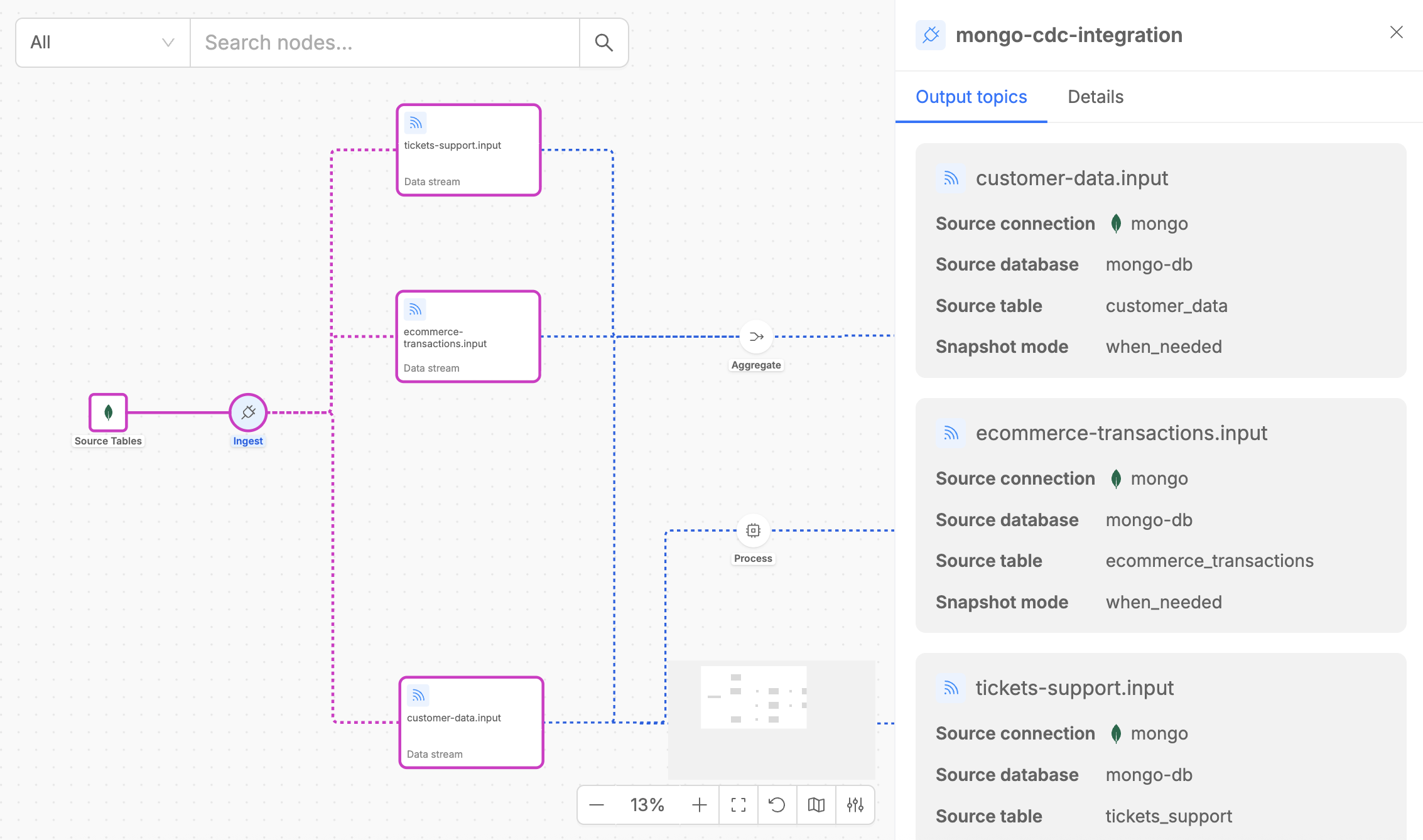Click the reset view rotate icon

pos(777,805)
